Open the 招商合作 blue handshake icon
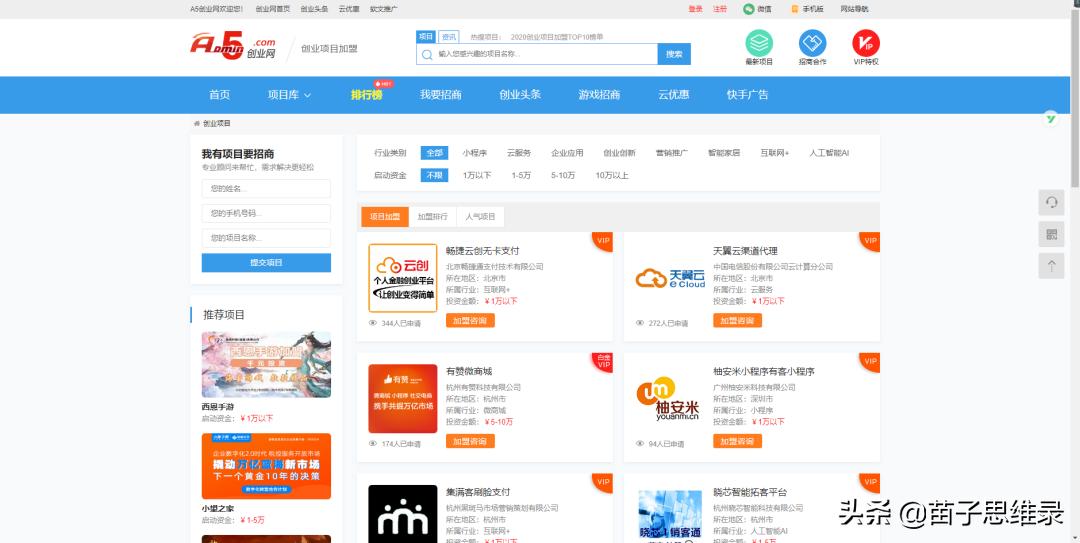 click(x=812, y=43)
